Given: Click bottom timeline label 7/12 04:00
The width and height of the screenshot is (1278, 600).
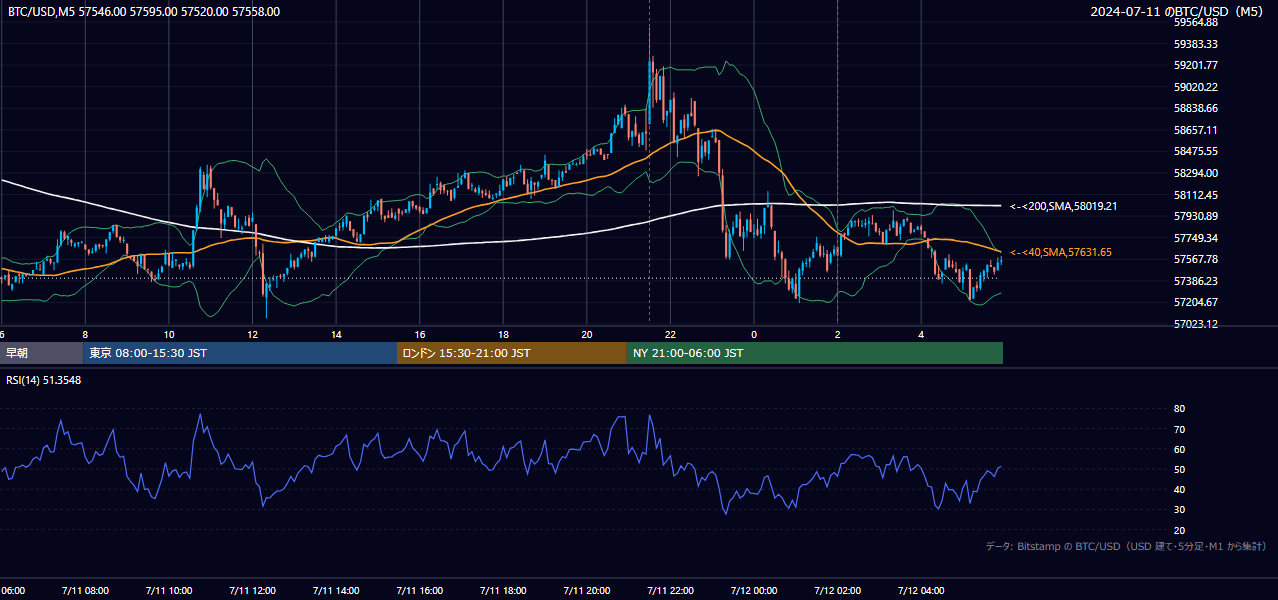Looking at the screenshot, I should pos(922,590).
